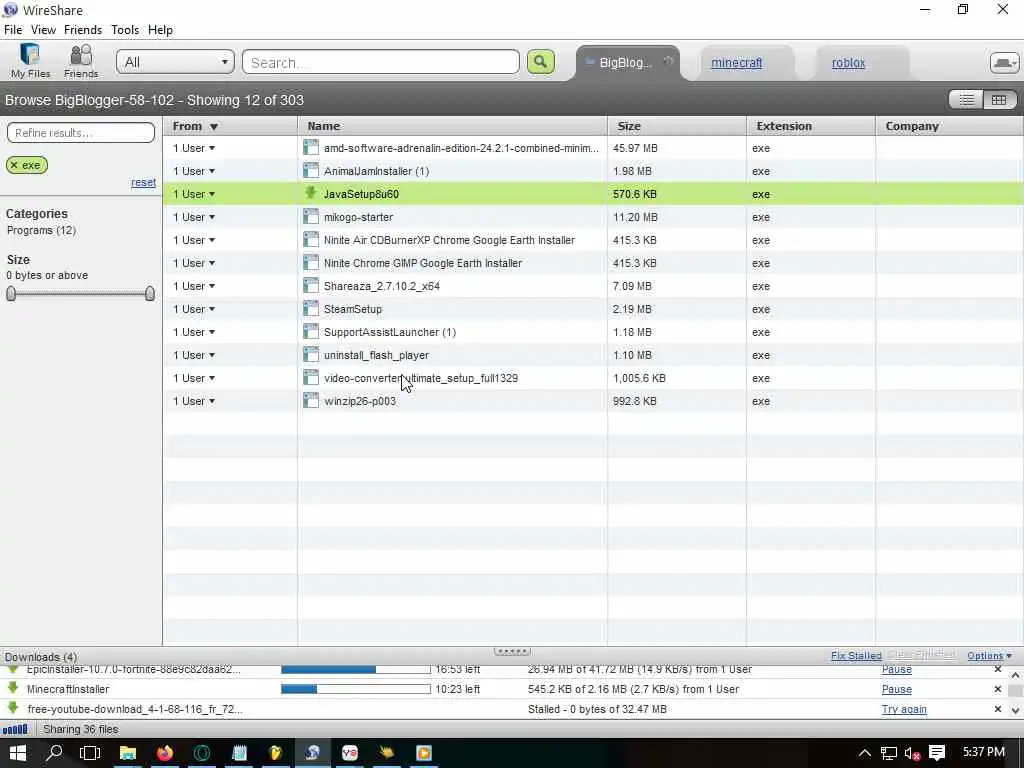This screenshot has height=768, width=1024.
Task: Click the green download icon beside JavaSetup8u60
Action: (x=311, y=193)
